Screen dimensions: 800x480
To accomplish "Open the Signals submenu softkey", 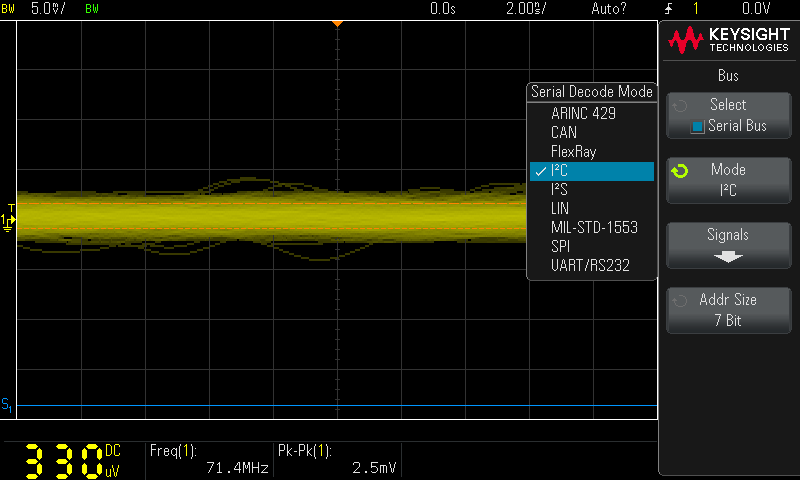I will click(x=727, y=245).
